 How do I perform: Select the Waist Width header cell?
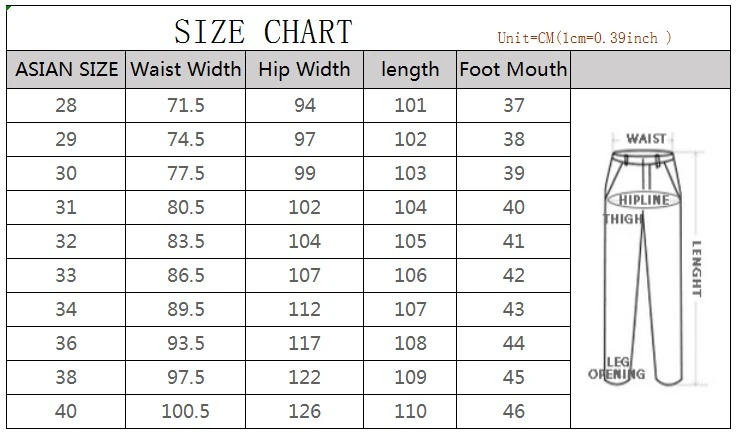pyautogui.click(x=186, y=70)
